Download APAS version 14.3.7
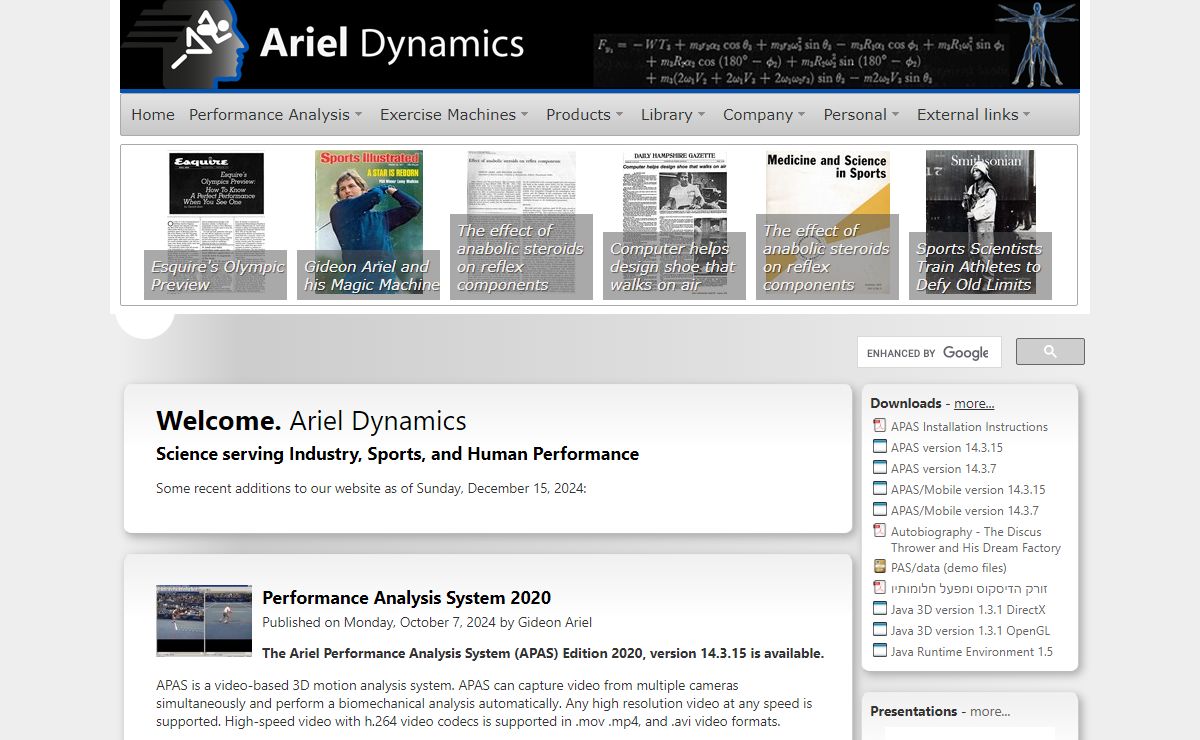1200x740 pixels. [x=944, y=469]
